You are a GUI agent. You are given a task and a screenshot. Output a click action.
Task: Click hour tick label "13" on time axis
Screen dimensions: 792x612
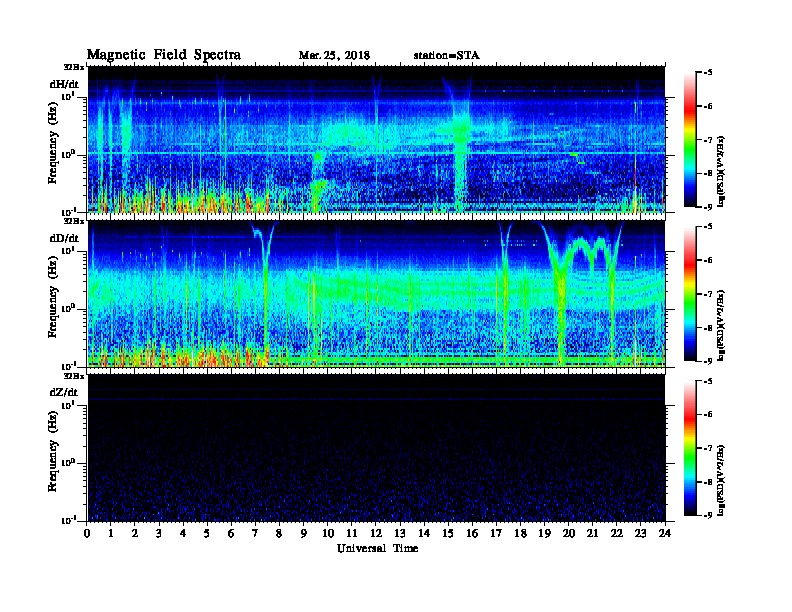point(400,533)
